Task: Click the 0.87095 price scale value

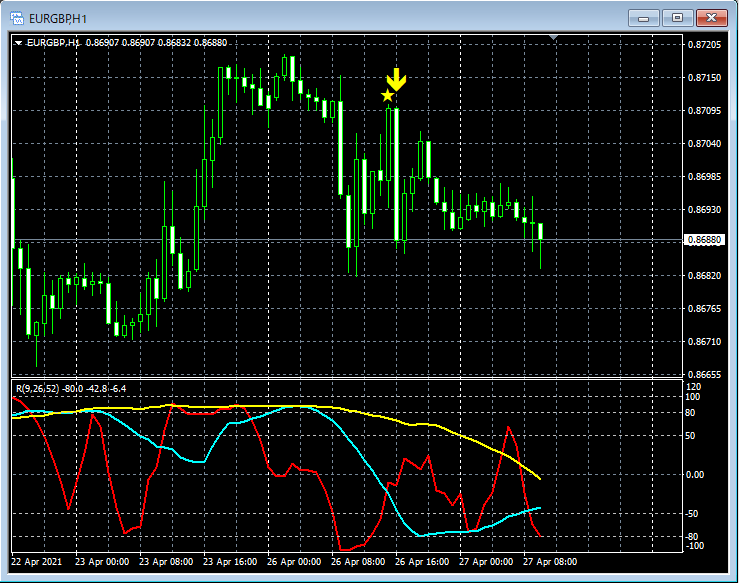Action: click(x=705, y=110)
